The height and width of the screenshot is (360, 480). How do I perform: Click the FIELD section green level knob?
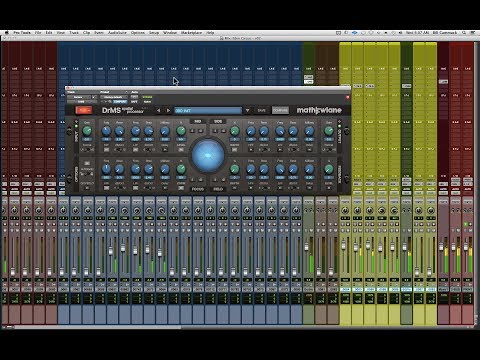pos(234,169)
